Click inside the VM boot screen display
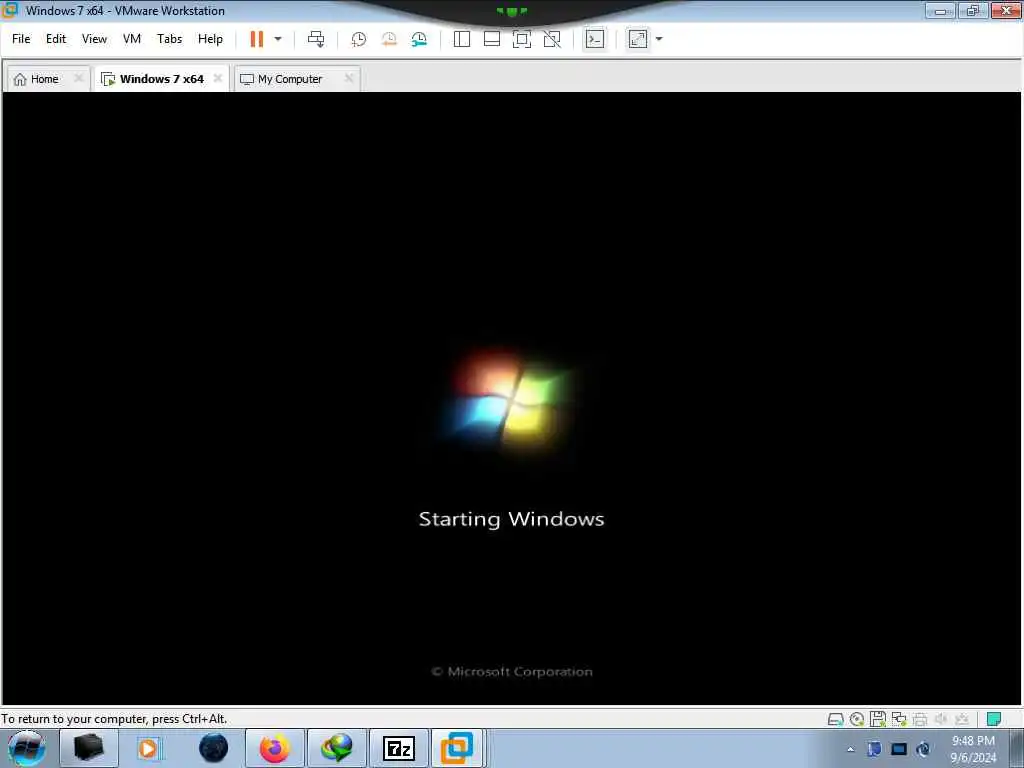The width and height of the screenshot is (1024, 768). tap(511, 398)
